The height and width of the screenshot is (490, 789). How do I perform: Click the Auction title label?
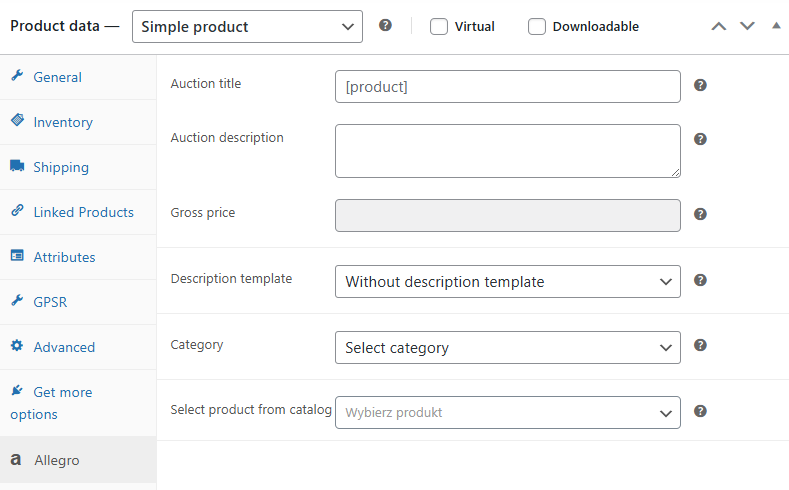click(x=206, y=84)
